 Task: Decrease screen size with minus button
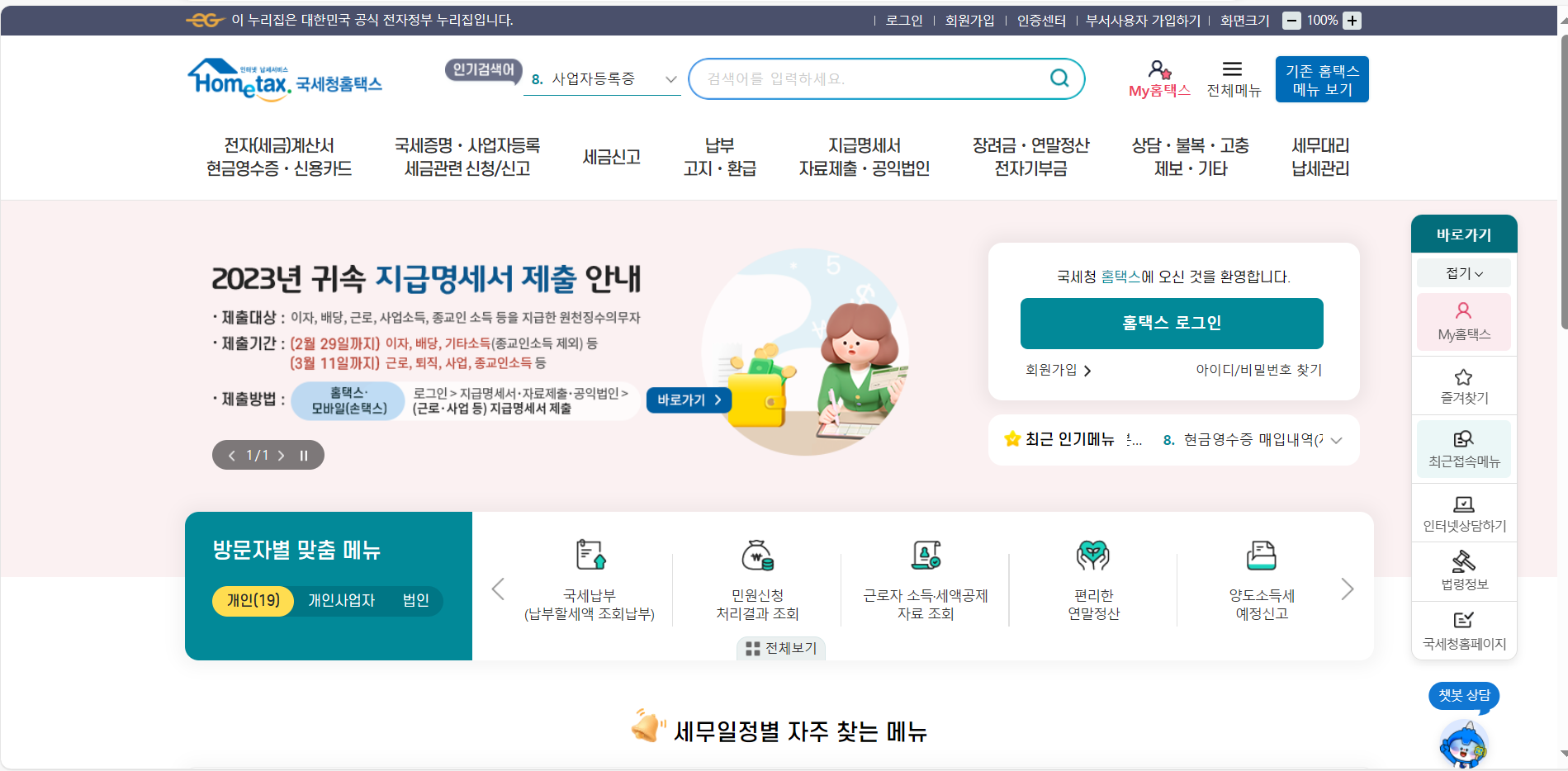[x=1291, y=21]
